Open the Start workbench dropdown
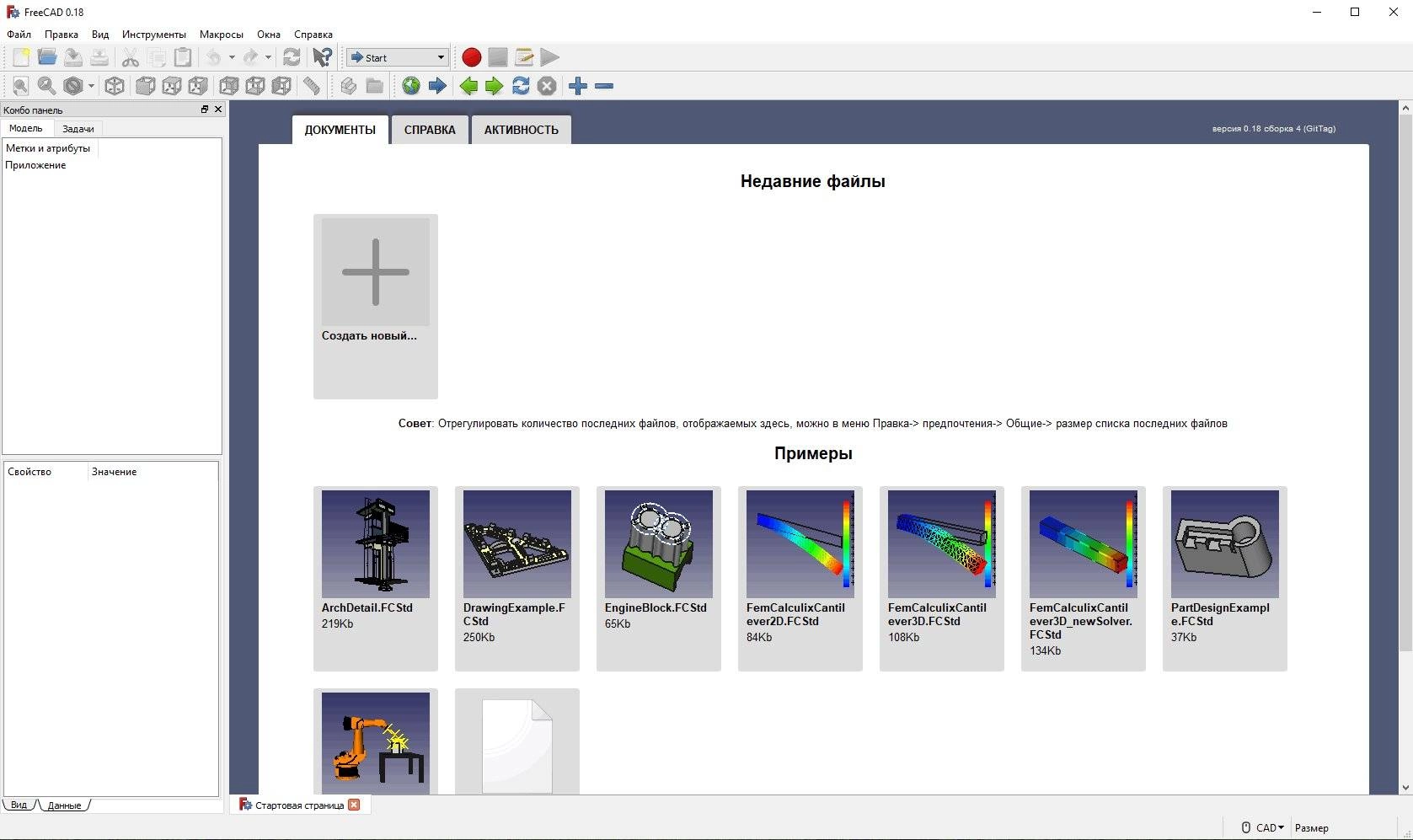The height and width of the screenshot is (840, 1413). [x=398, y=57]
